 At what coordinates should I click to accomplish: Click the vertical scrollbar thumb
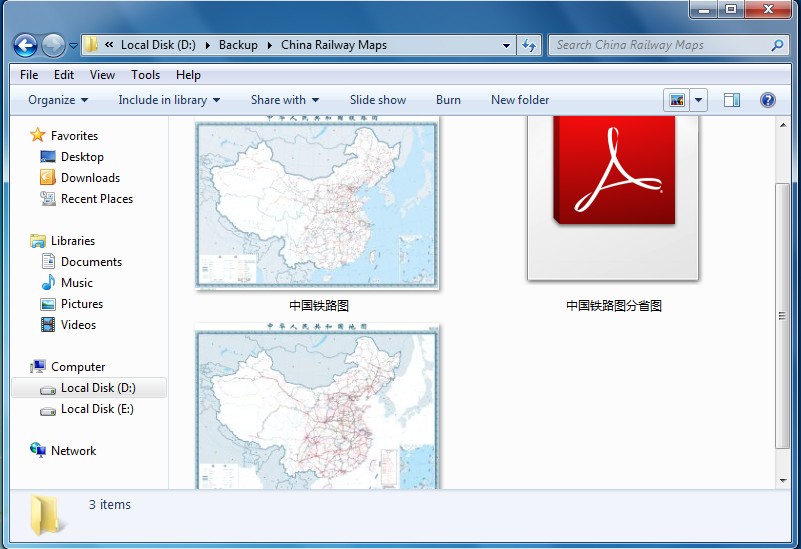[782, 315]
